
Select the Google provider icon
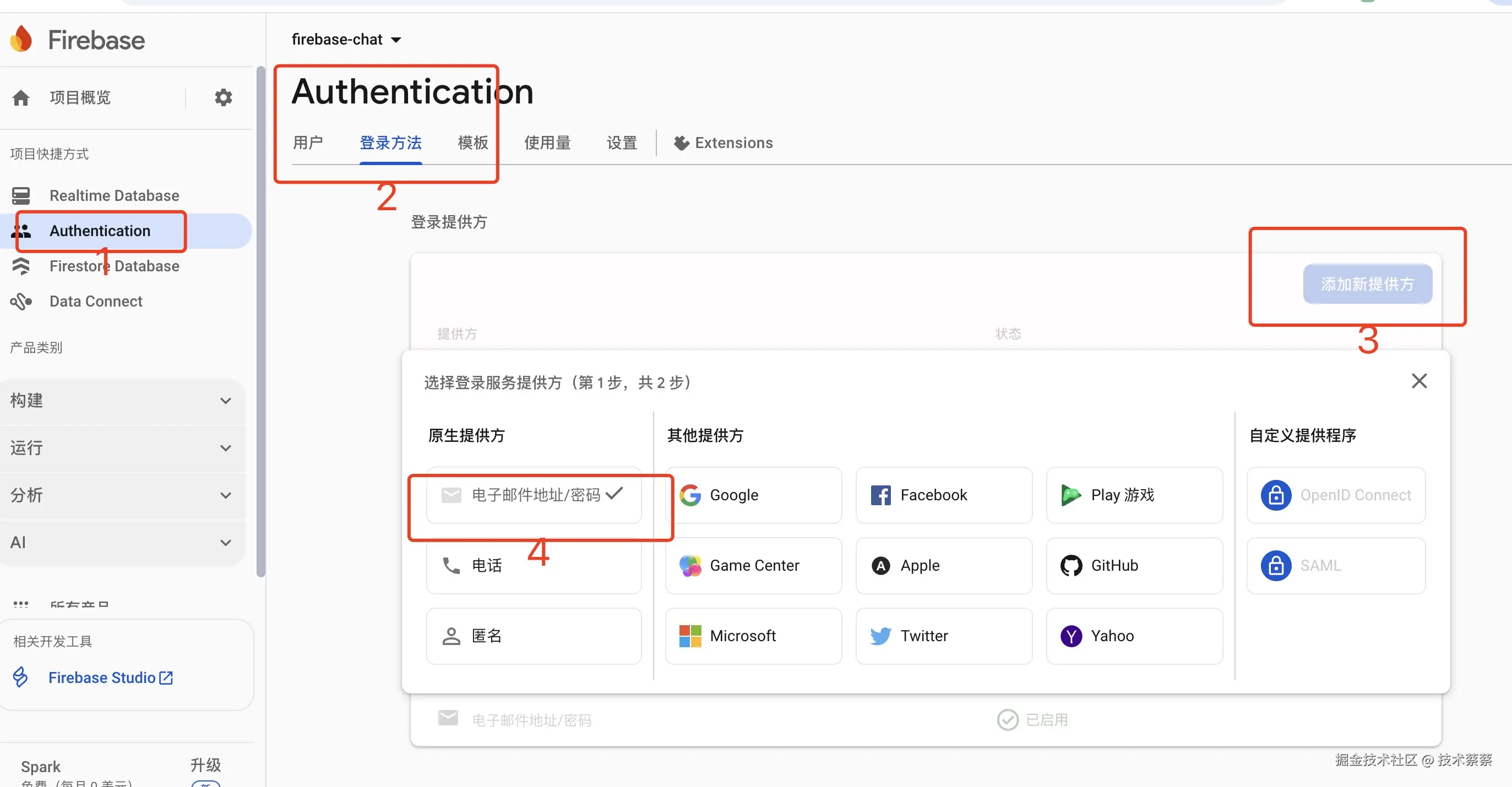(x=690, y=495)
